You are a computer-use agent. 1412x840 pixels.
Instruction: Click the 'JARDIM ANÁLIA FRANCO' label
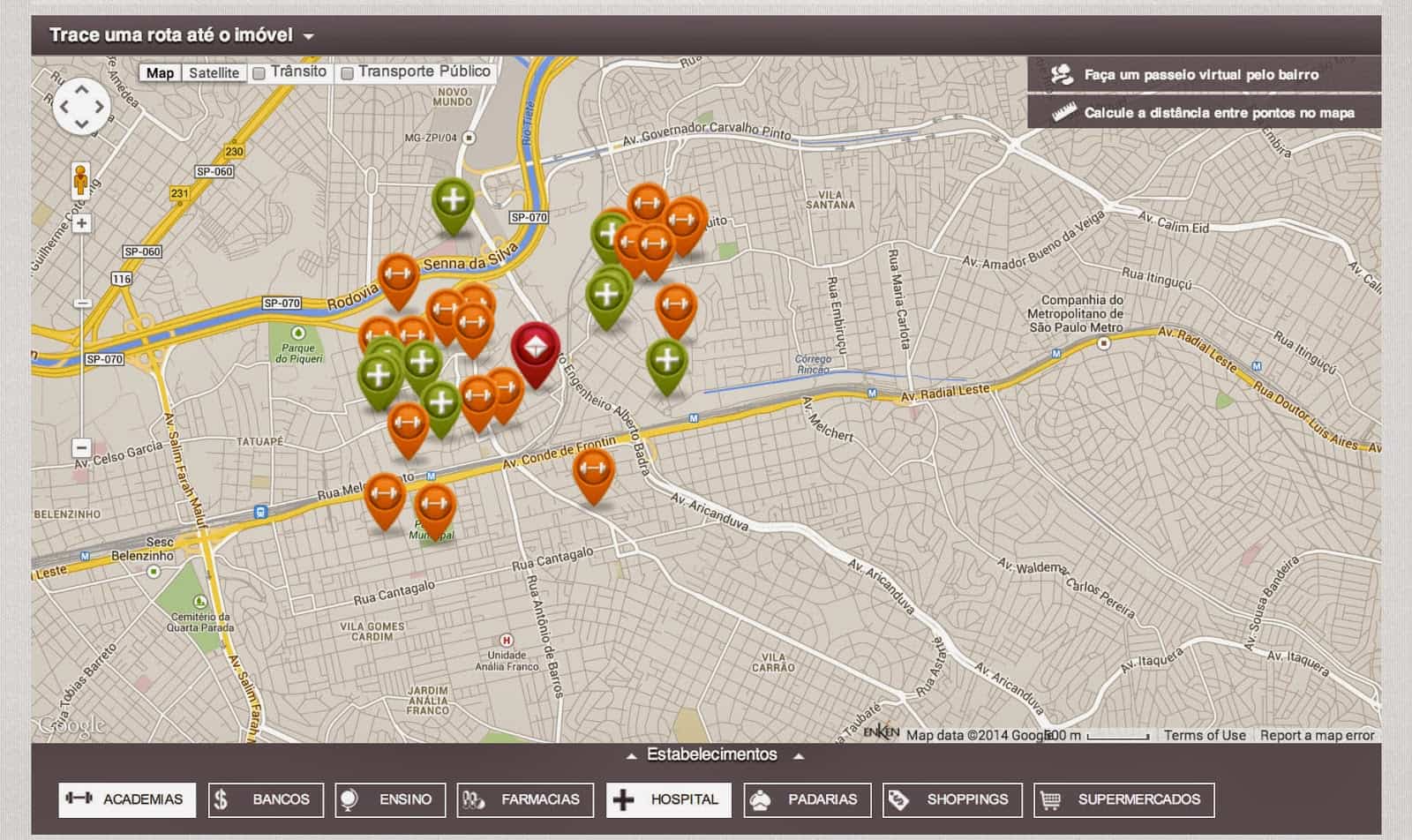pyautogui.click(x=428, y=700)
